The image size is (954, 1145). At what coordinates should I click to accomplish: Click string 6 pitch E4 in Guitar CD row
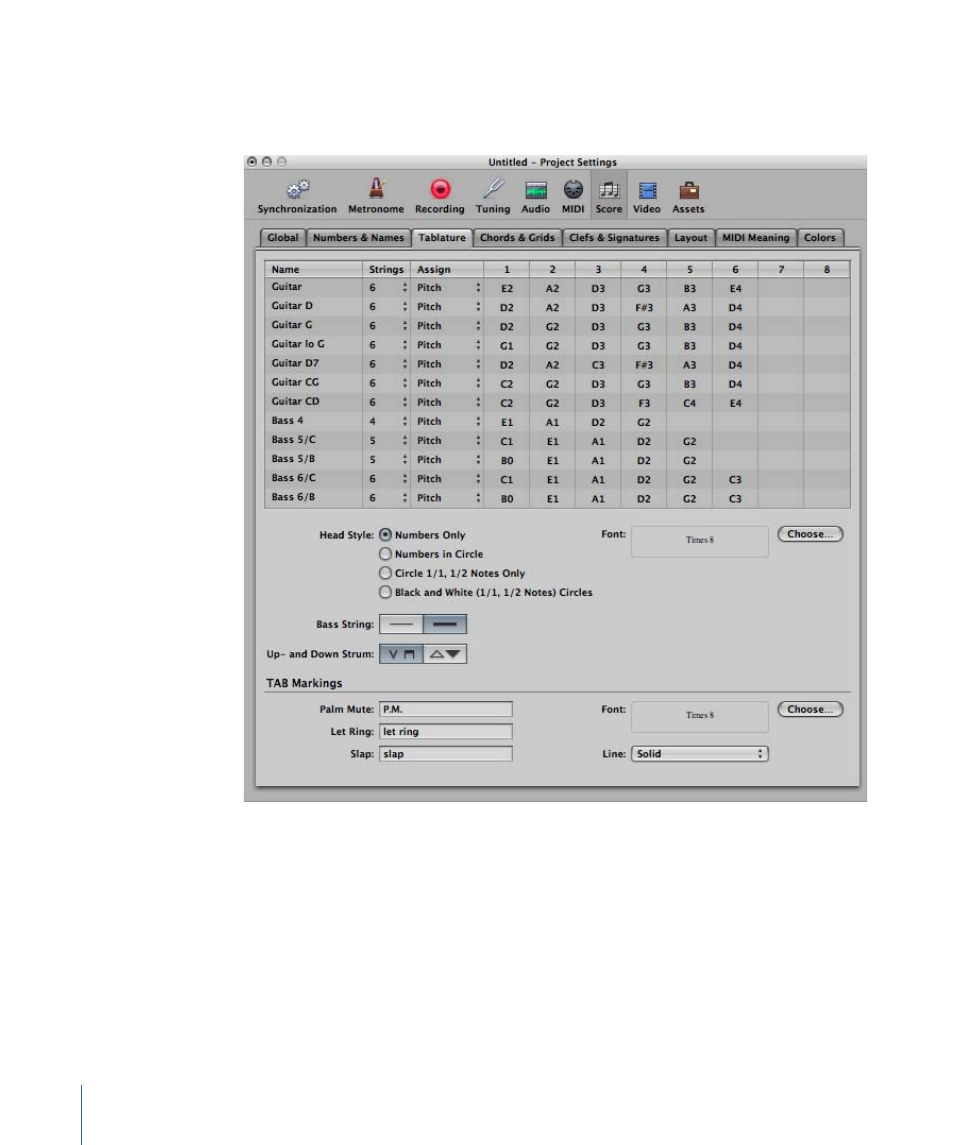pos(735,403)
